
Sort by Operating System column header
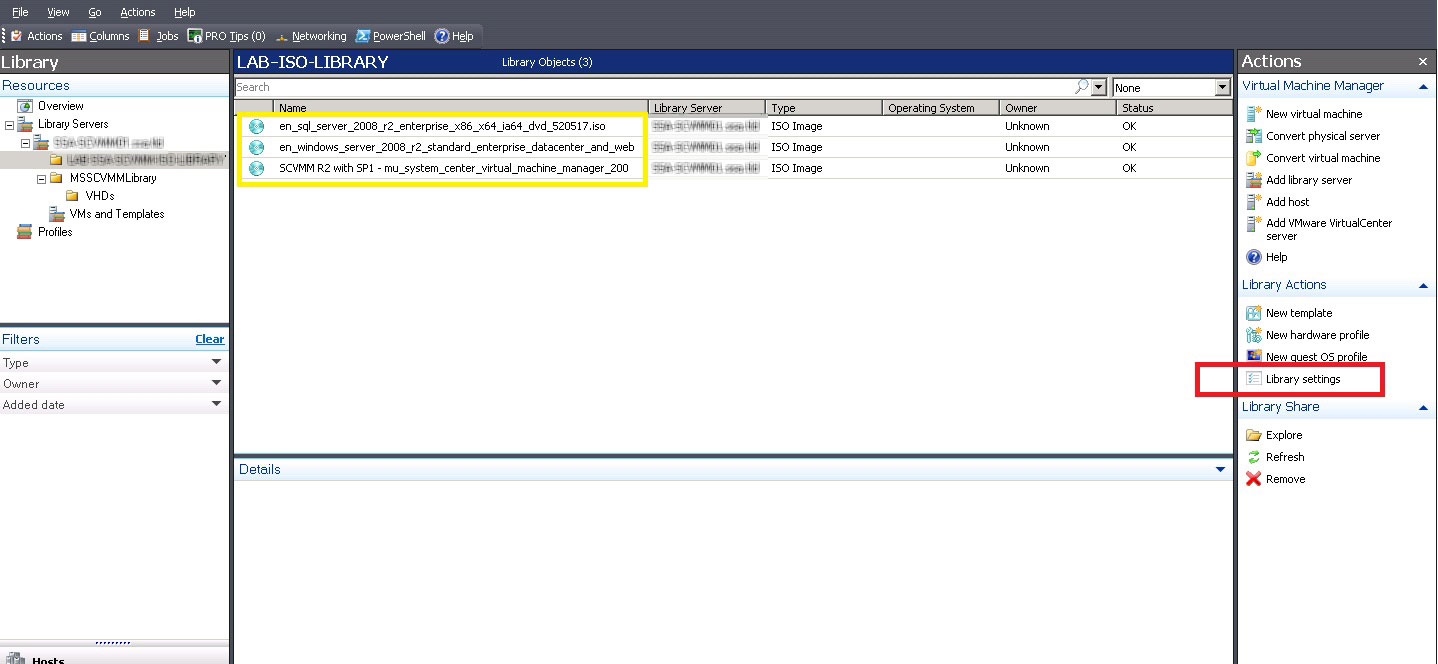point(941,108)
